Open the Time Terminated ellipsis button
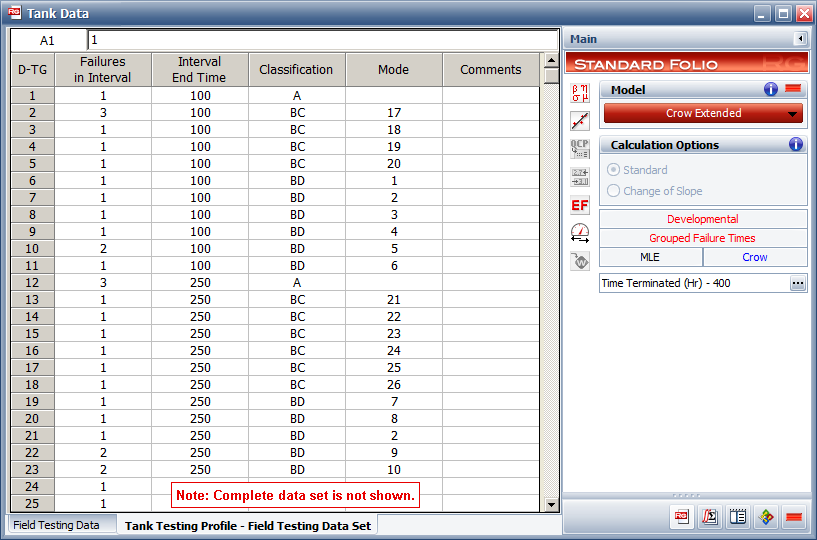The width and height of the screenshot is (817, 540). (797, 283)
